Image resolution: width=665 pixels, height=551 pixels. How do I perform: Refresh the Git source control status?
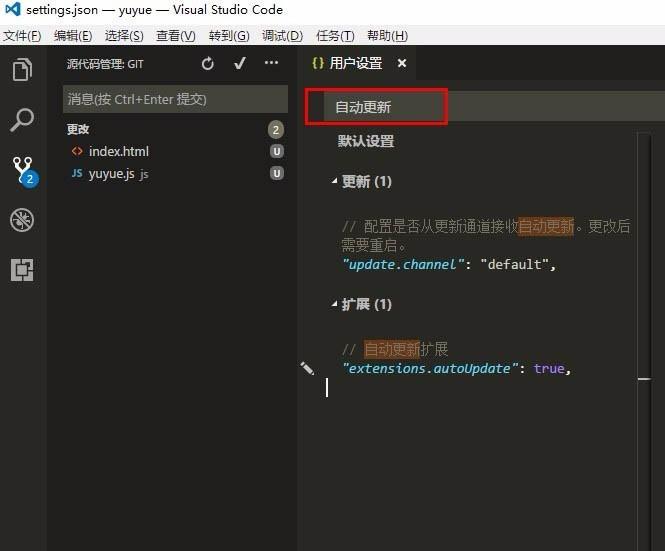(x=208, y=64)
